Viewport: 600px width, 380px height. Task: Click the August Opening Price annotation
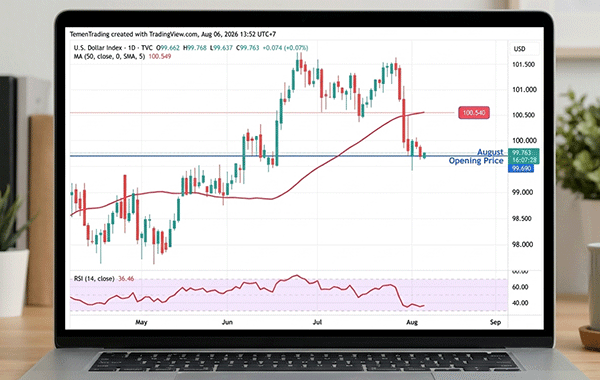(476, 157)
